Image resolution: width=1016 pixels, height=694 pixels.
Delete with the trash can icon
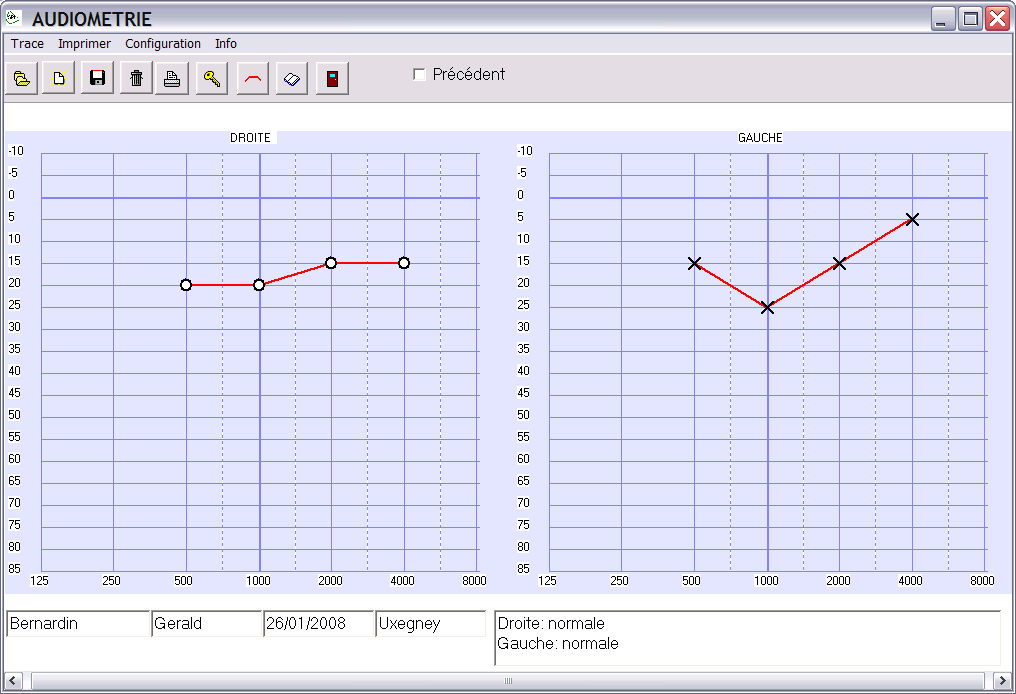click(x=136, y=79)
